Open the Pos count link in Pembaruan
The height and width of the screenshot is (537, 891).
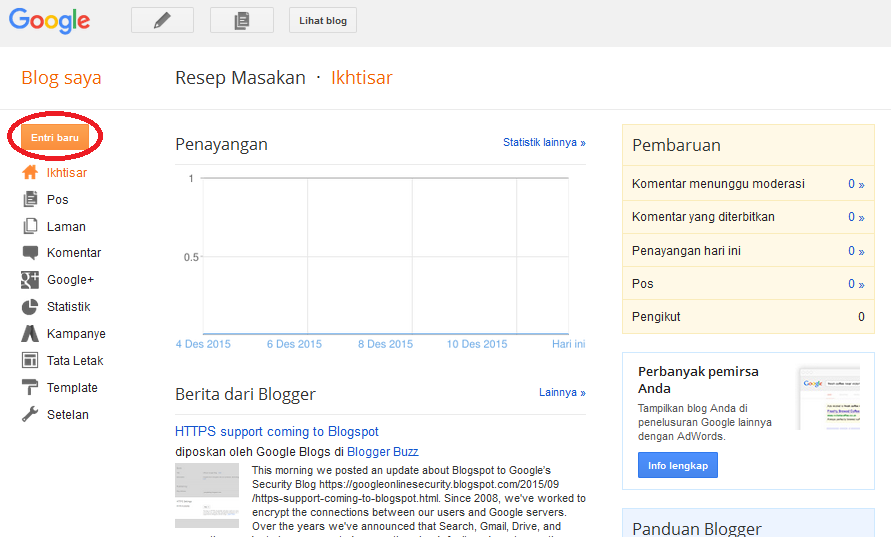pos(856,284)
